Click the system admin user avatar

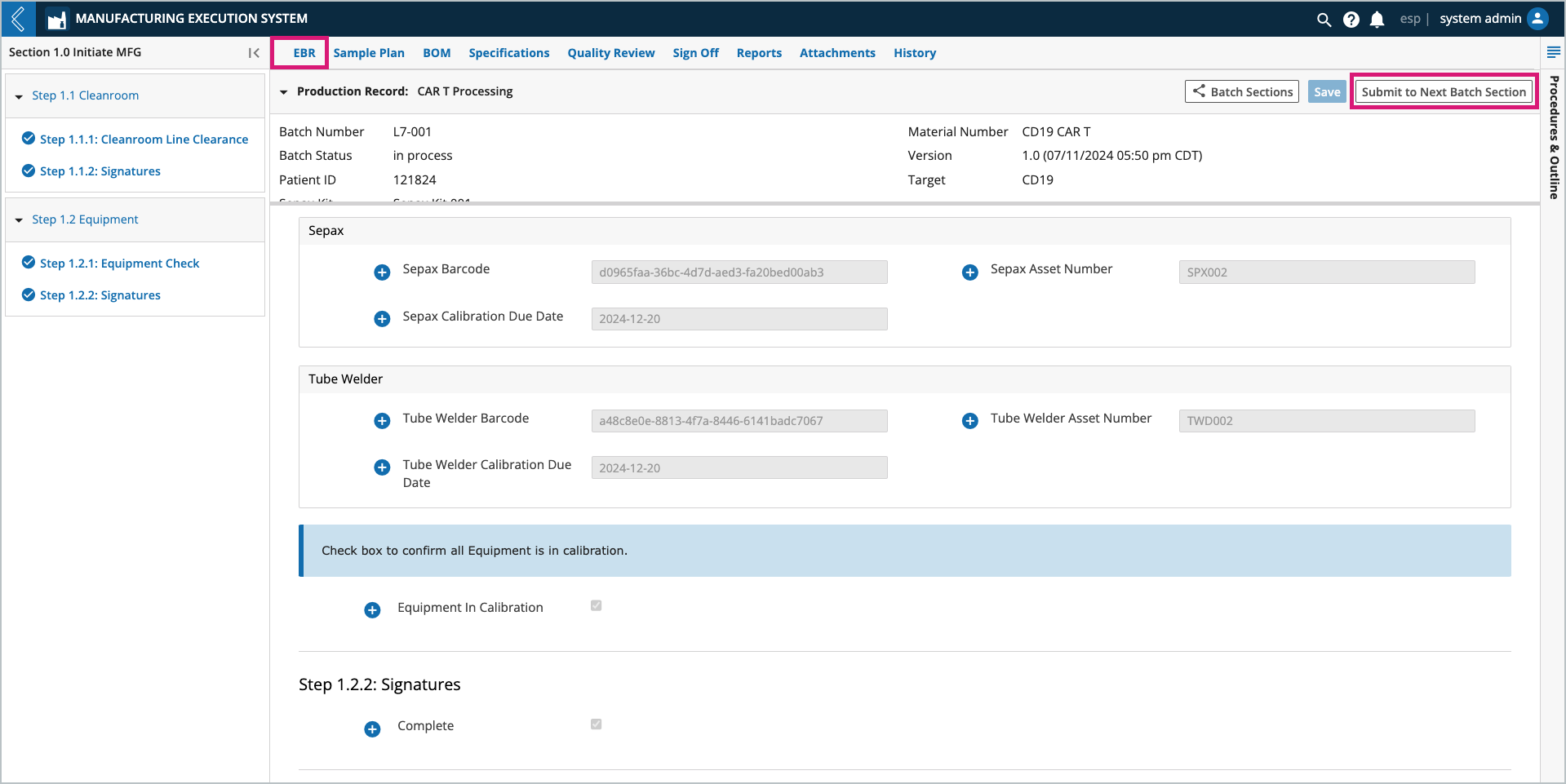[x=1537, y=19]
